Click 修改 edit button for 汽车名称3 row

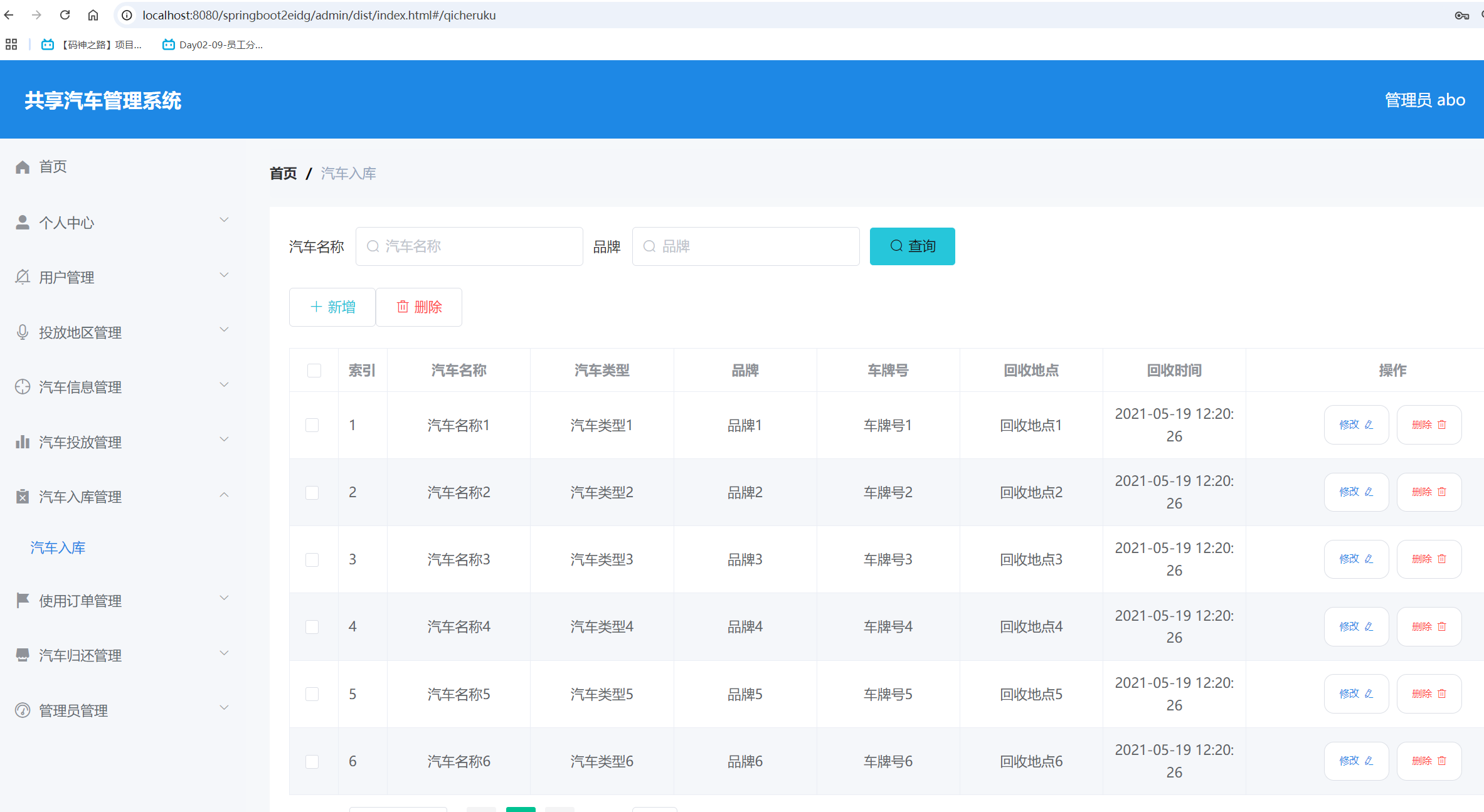[x=1356, y=559]
